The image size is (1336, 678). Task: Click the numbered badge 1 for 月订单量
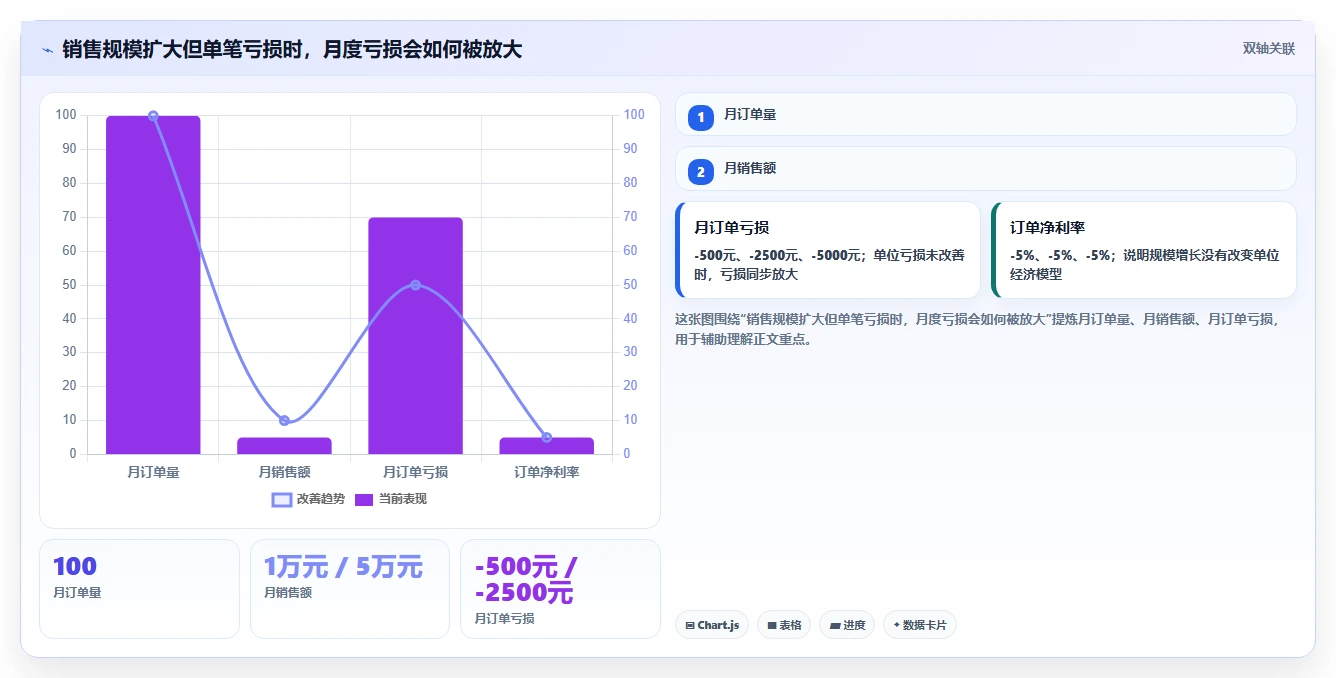point(701,117)
